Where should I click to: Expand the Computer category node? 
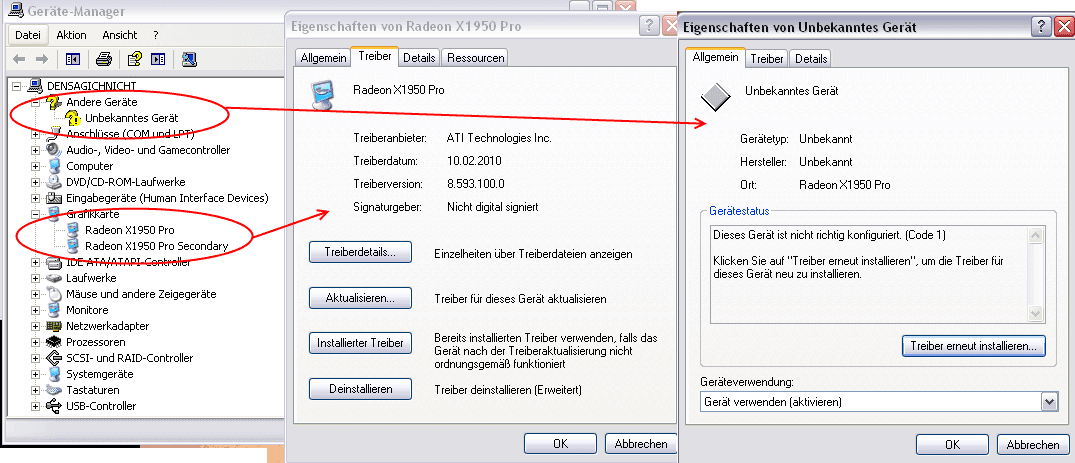click(36, 166)
